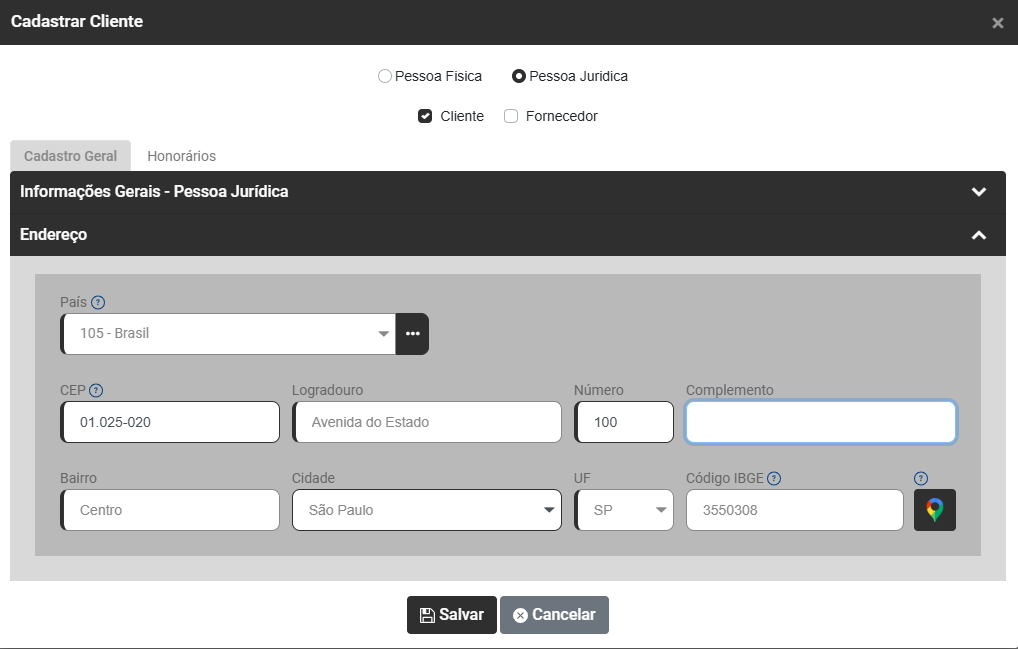Open the Cidade dropdown

tap(426, 510)
